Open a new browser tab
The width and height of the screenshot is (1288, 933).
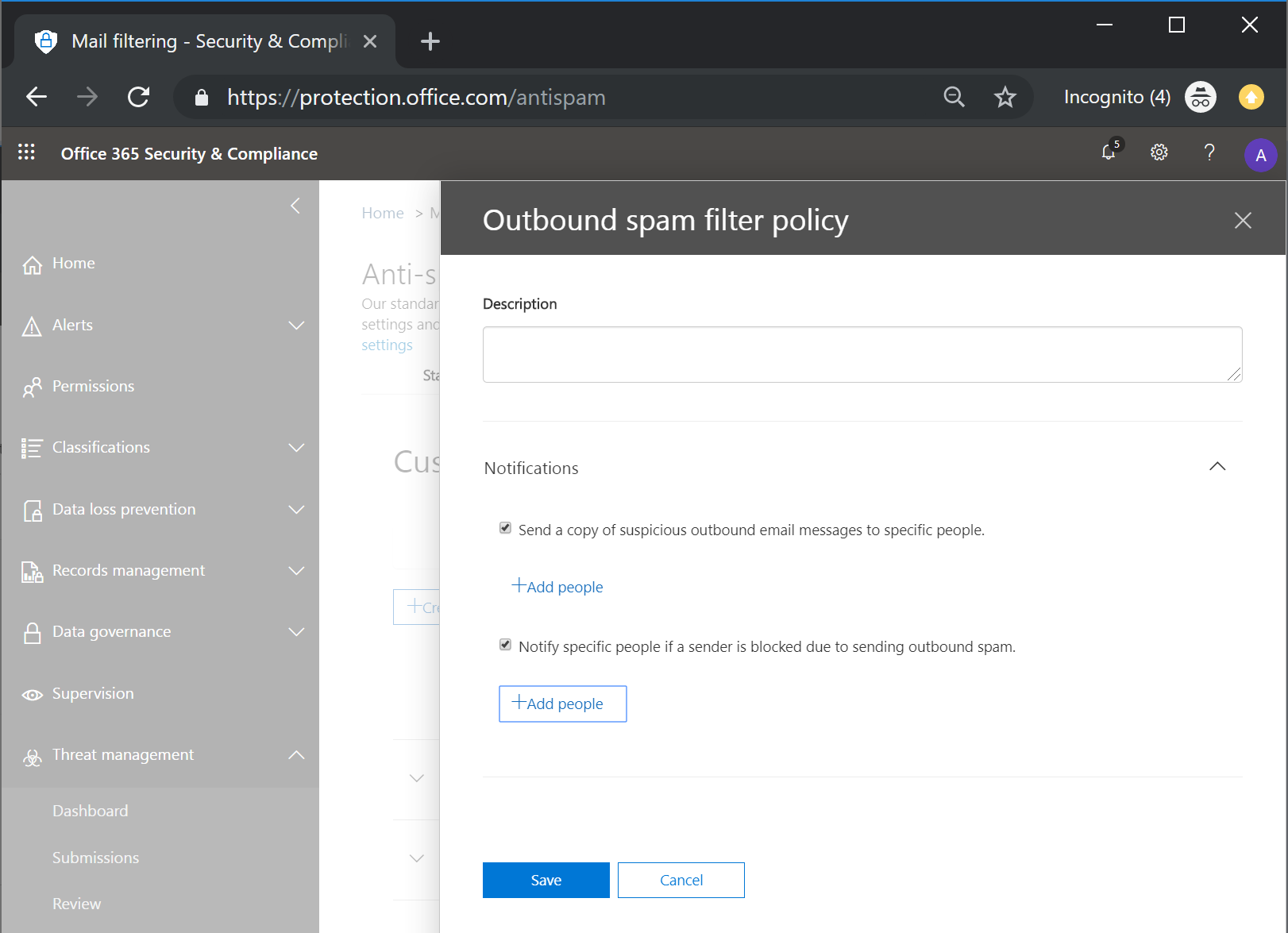[x=430, y=41]
